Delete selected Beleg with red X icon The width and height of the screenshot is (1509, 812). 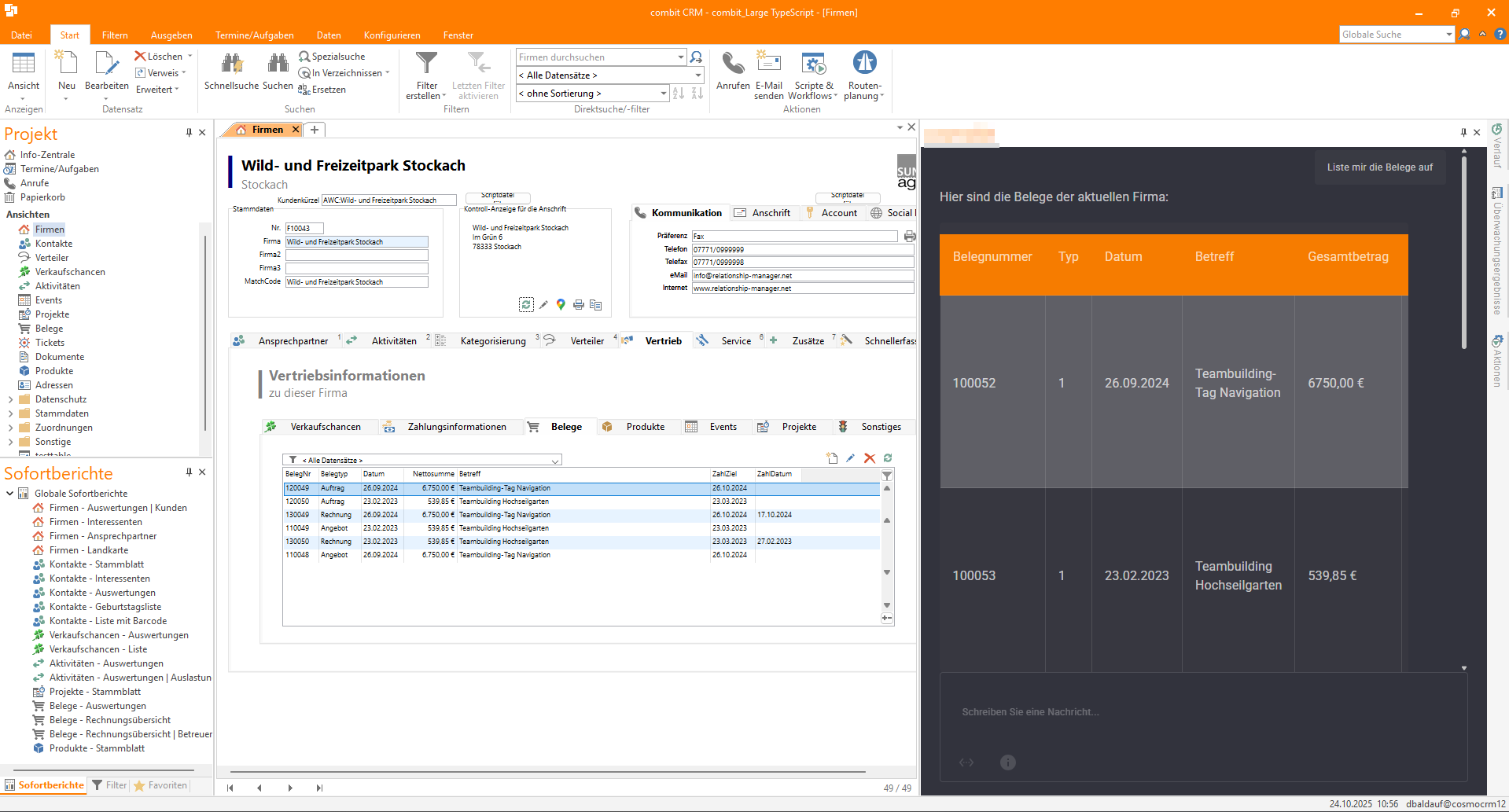[x=870, y=458]
